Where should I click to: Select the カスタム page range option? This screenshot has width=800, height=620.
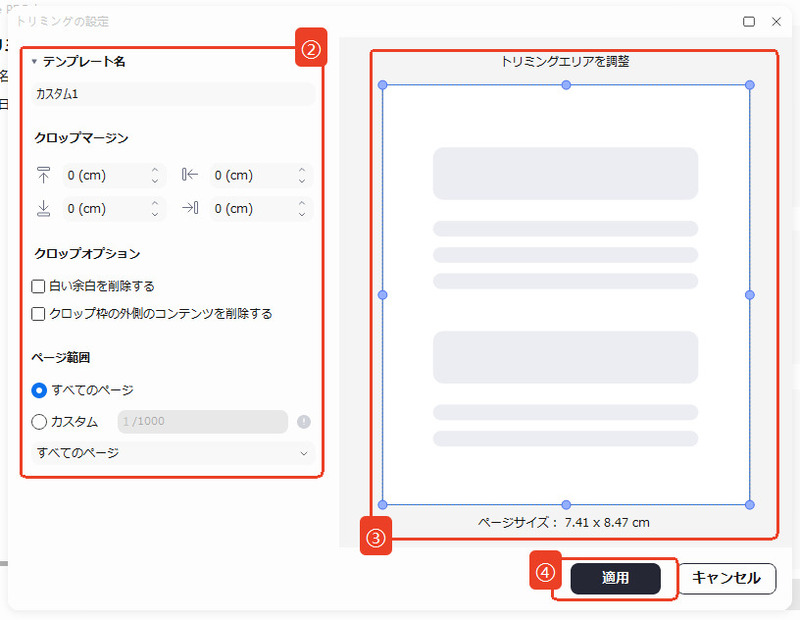click(x=38, y=421)
